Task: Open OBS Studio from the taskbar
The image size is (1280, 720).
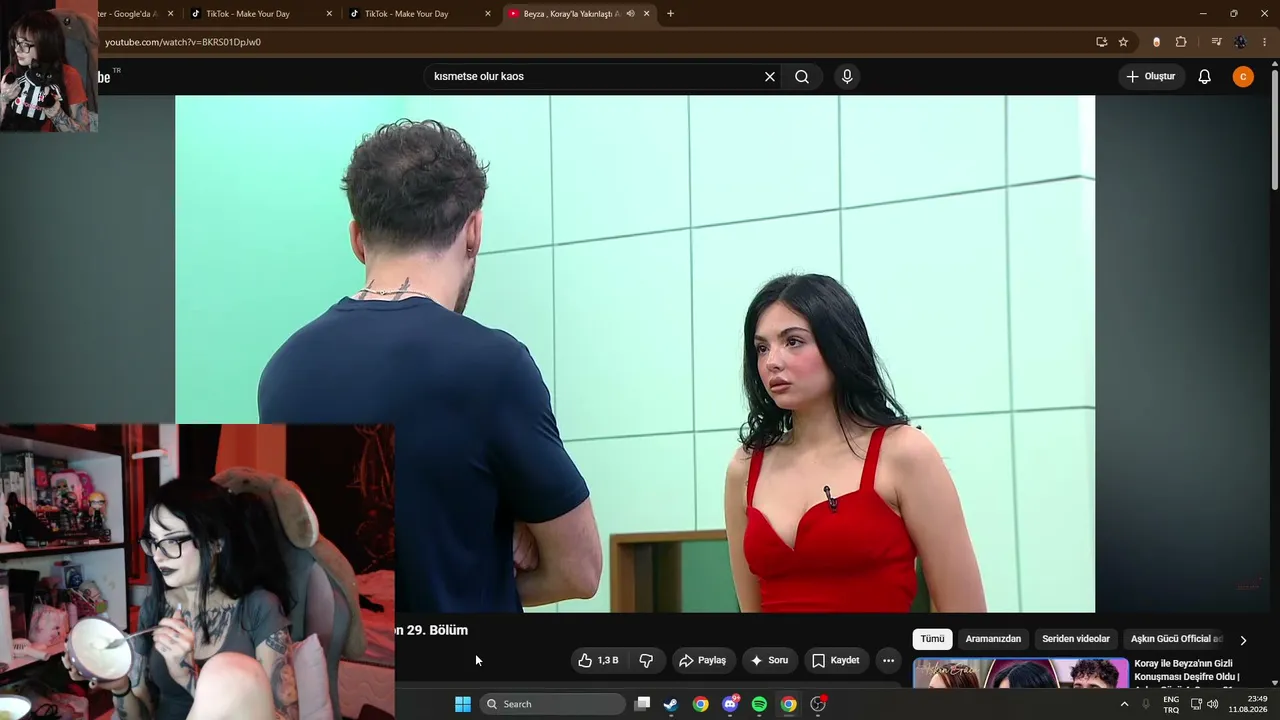Action: [x=818, y=704]
